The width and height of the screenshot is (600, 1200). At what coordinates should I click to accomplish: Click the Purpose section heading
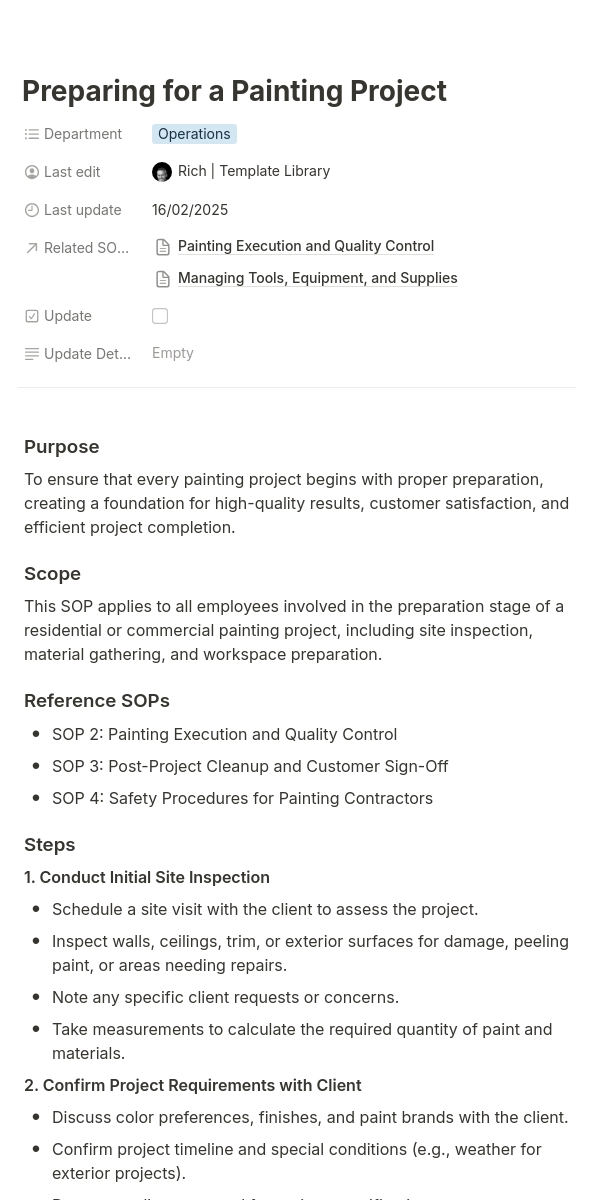(62, 447)
